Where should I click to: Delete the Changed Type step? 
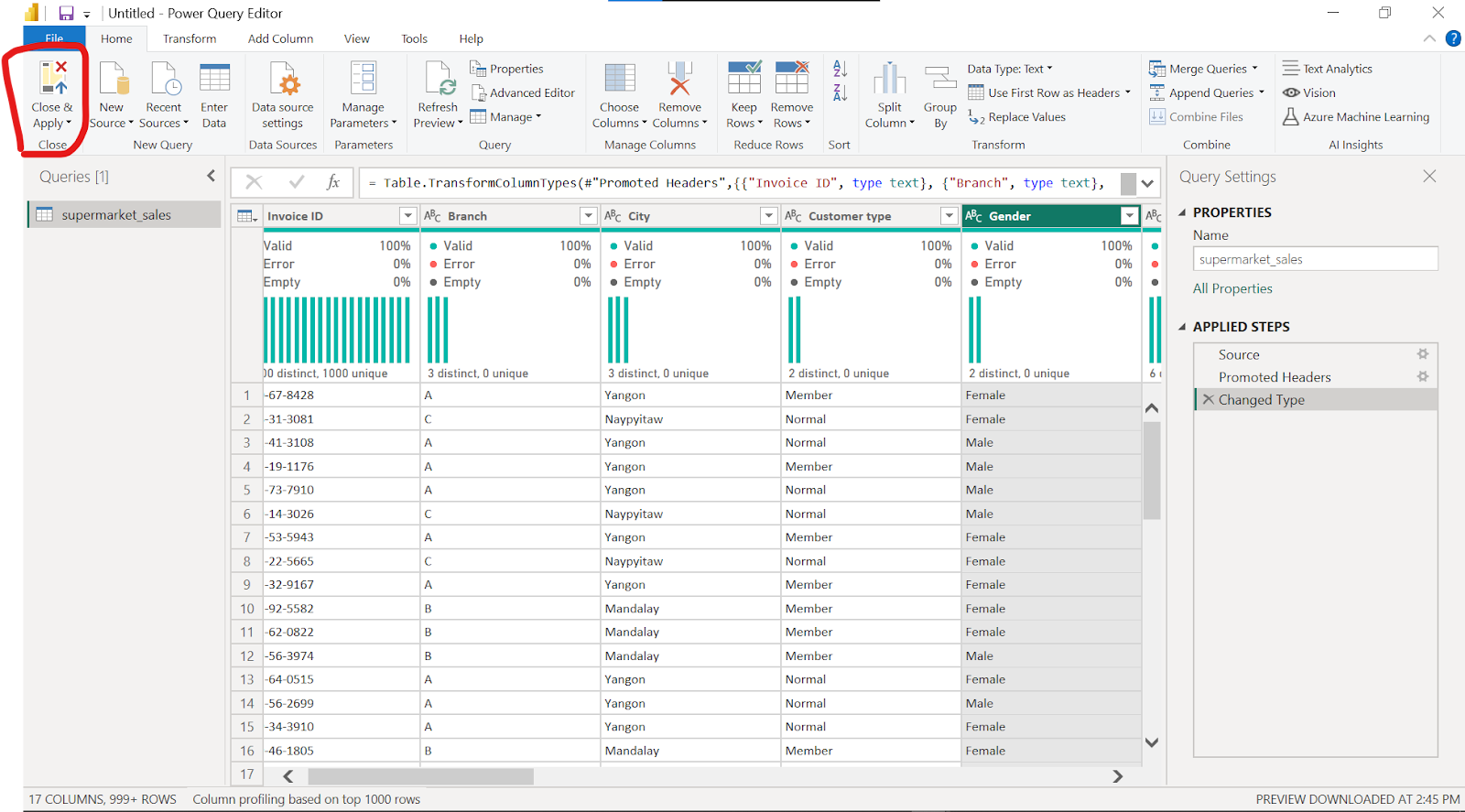tap(1208, 399)
